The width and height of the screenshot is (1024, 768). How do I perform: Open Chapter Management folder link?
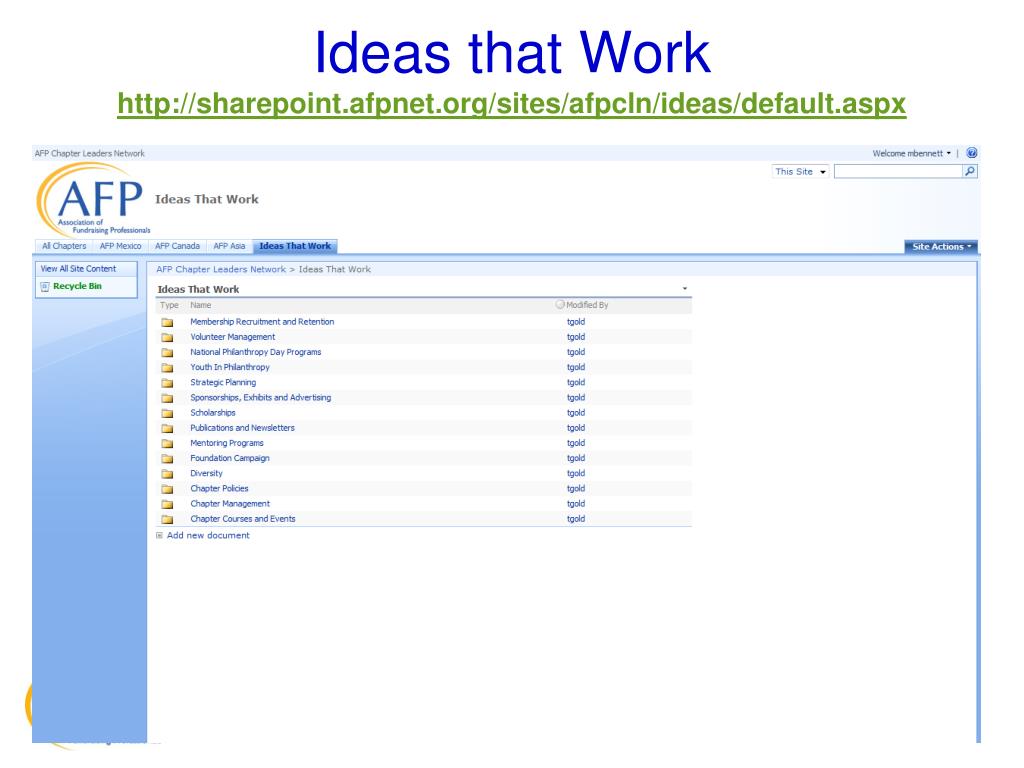[x=230, y=504]
